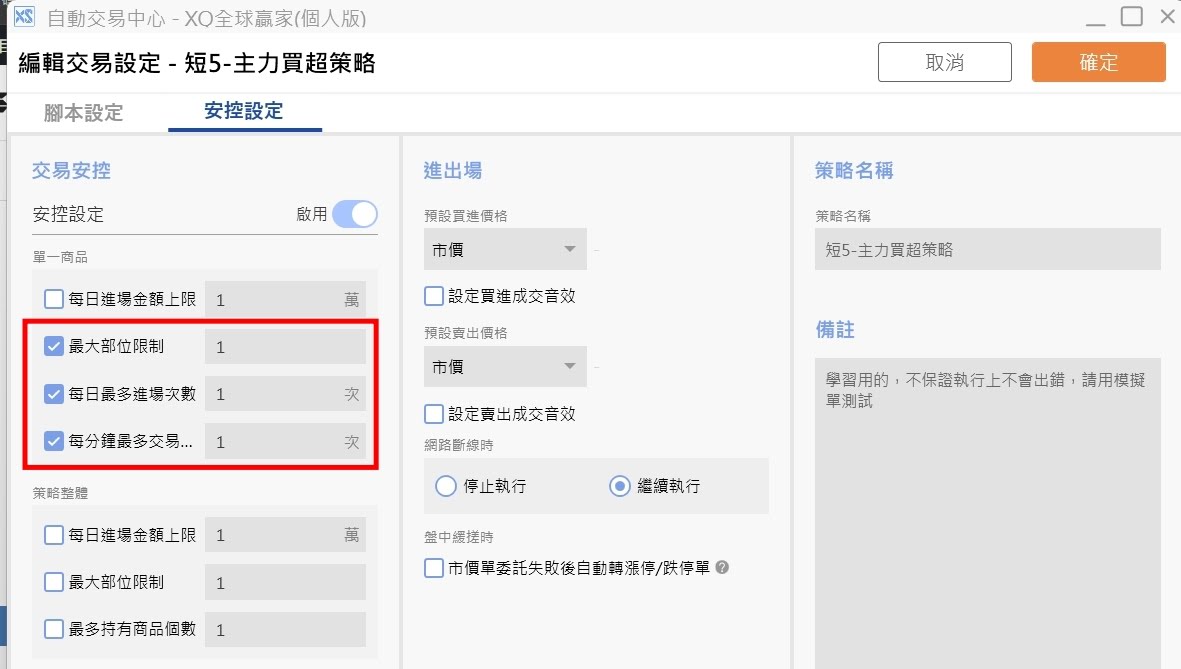
Task: Click the 策略名稱 text field
Action: point(987,250)
